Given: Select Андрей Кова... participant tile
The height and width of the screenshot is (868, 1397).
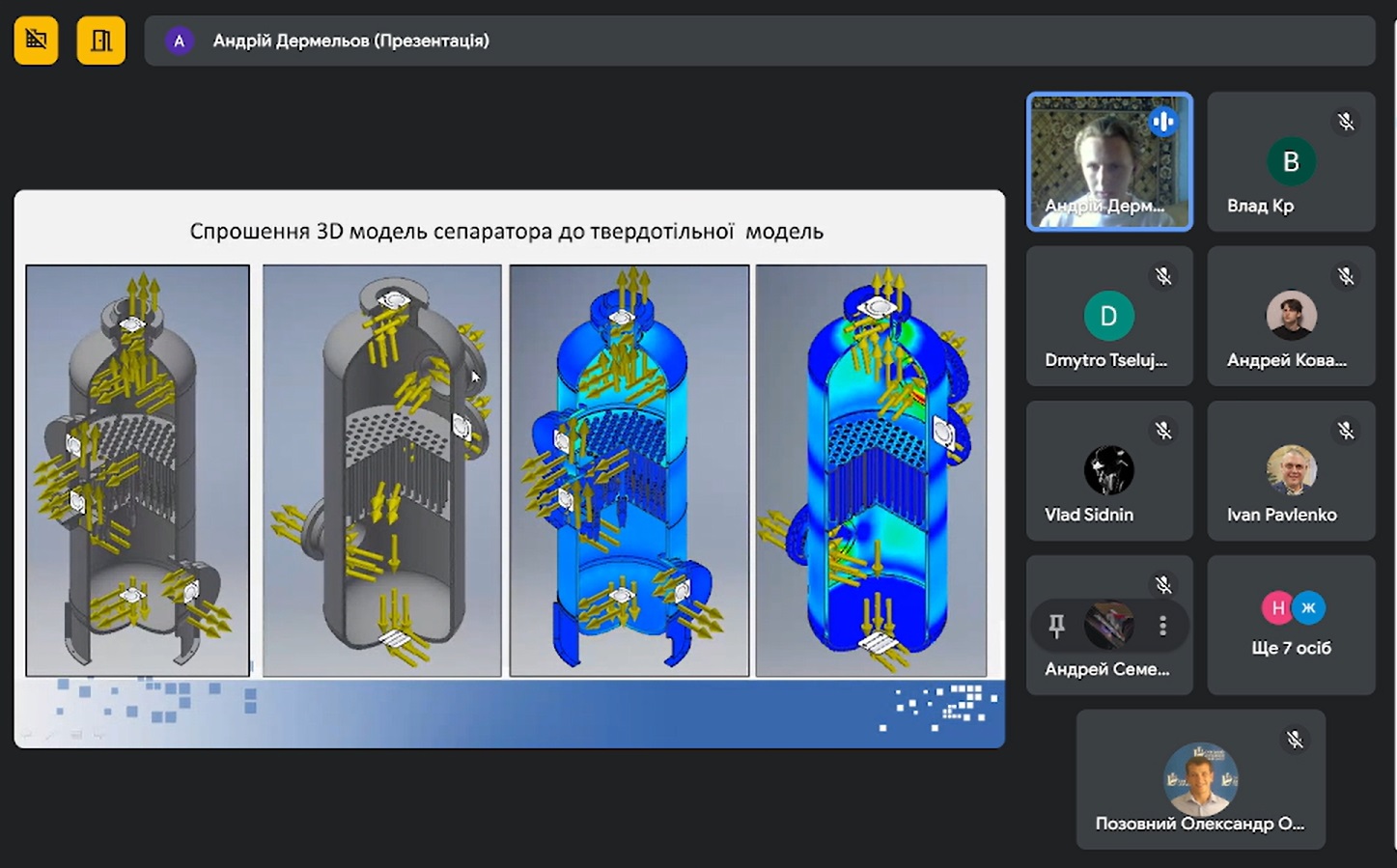Looking at the screenshot, I should click(x=1291, y=316).
